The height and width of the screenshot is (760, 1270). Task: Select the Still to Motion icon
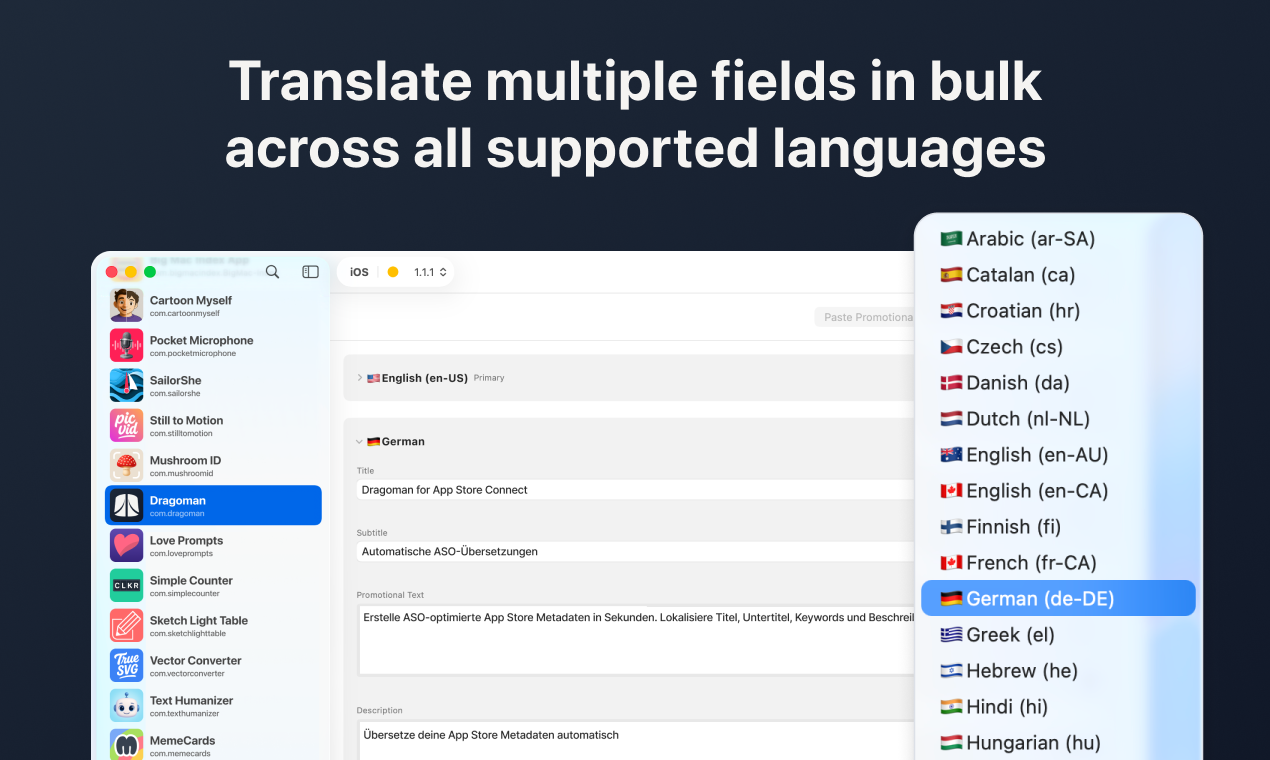[x=127, y=425]
